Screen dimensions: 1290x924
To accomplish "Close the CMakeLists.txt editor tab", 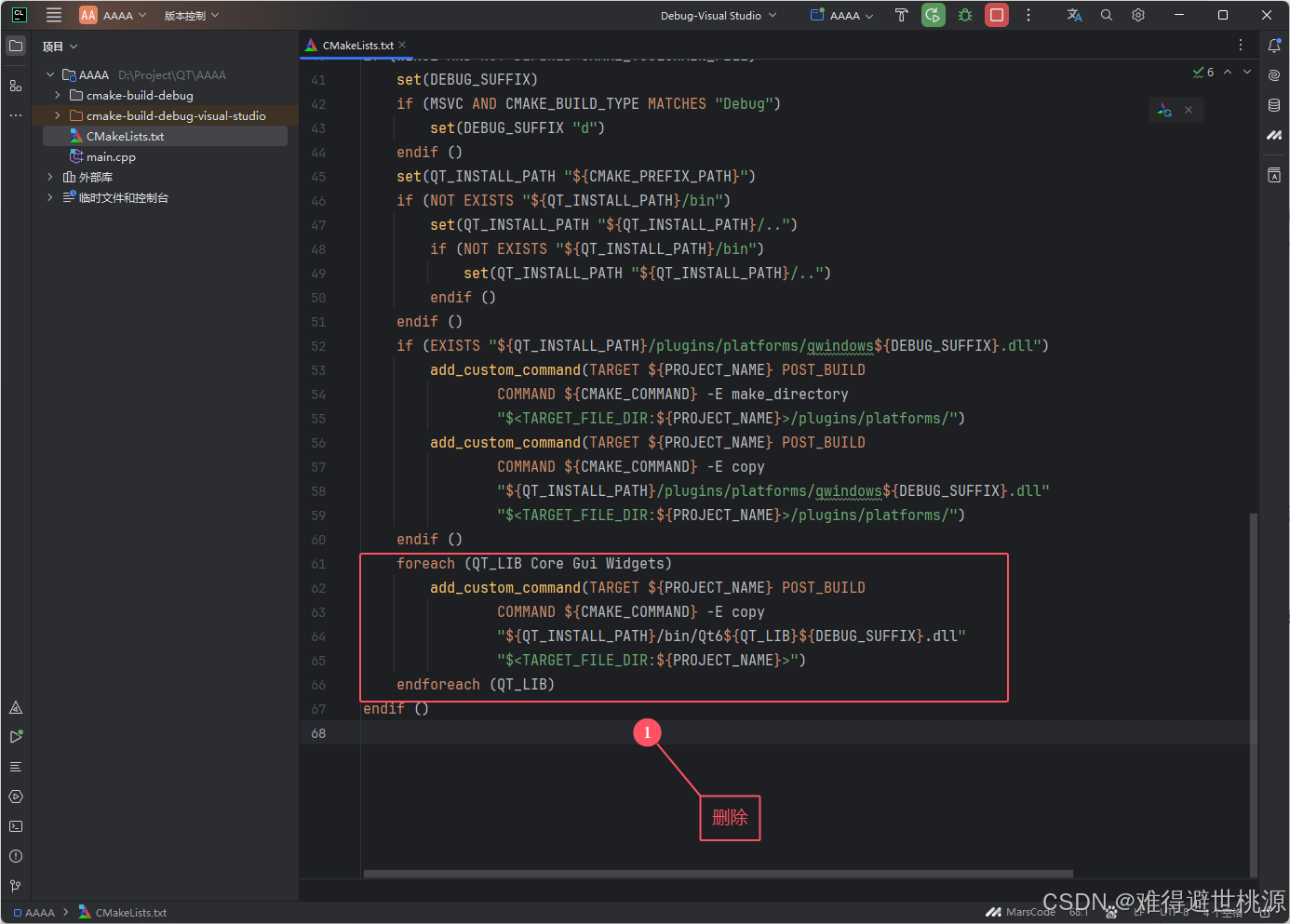I will click(402, 45).
